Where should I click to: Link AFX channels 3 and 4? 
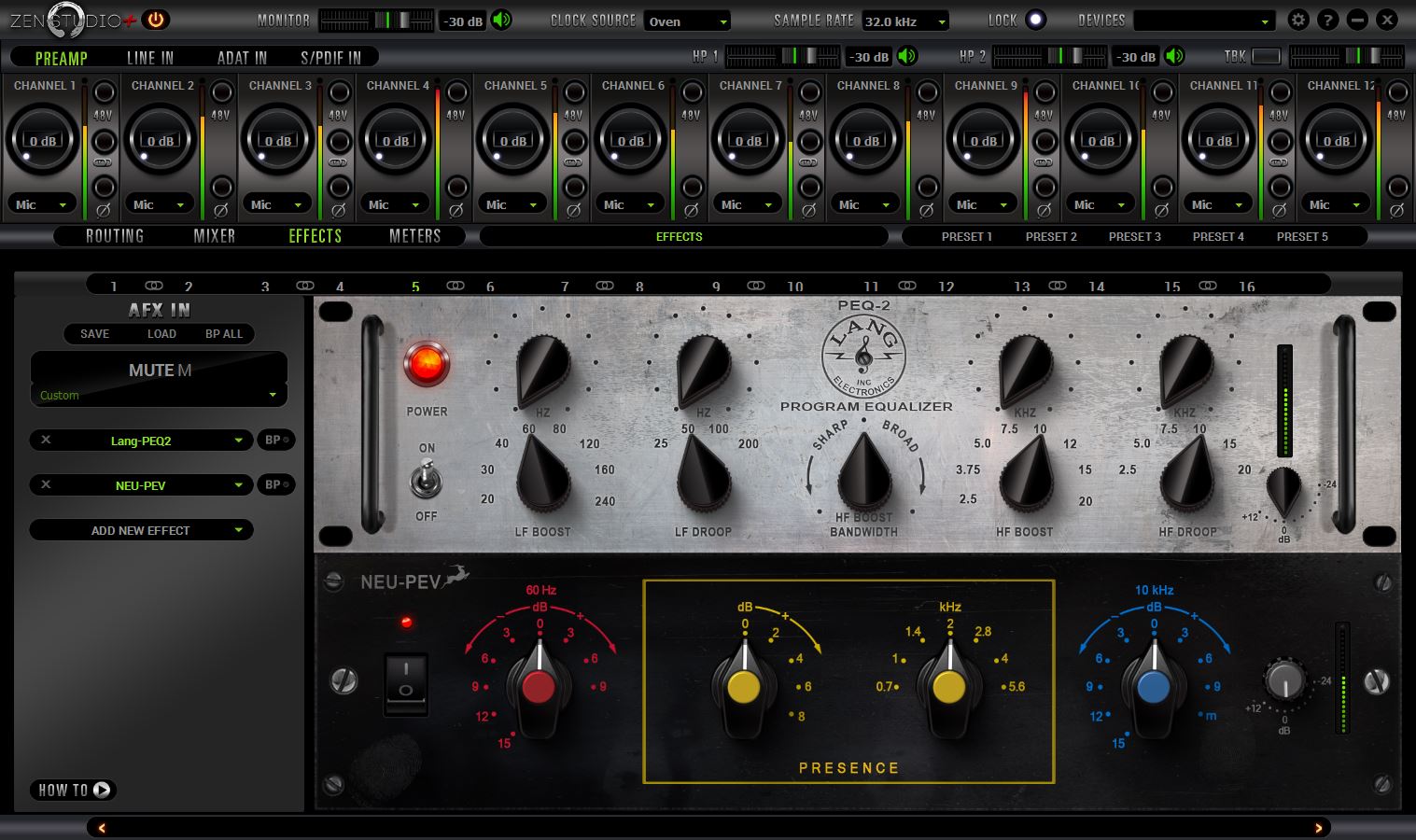coord(305,286)
